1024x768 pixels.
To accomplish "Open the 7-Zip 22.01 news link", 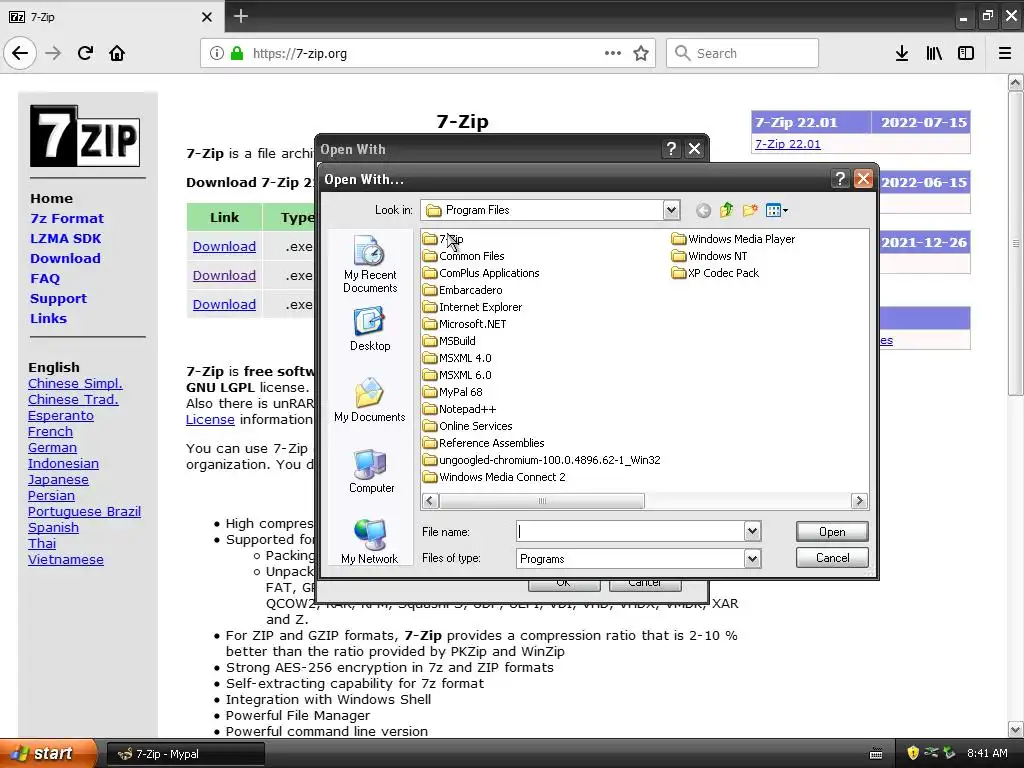I will tap(788, 144).
